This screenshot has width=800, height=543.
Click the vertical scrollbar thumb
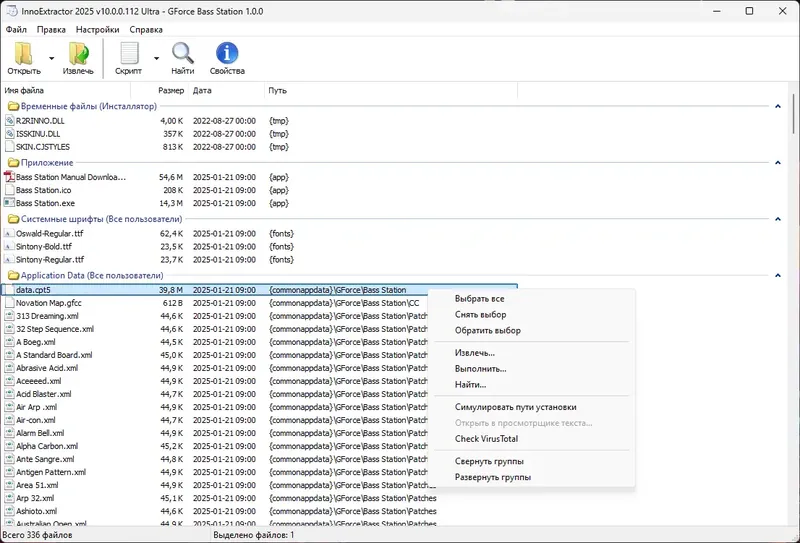pyautogui.click(x=794, y=112)
